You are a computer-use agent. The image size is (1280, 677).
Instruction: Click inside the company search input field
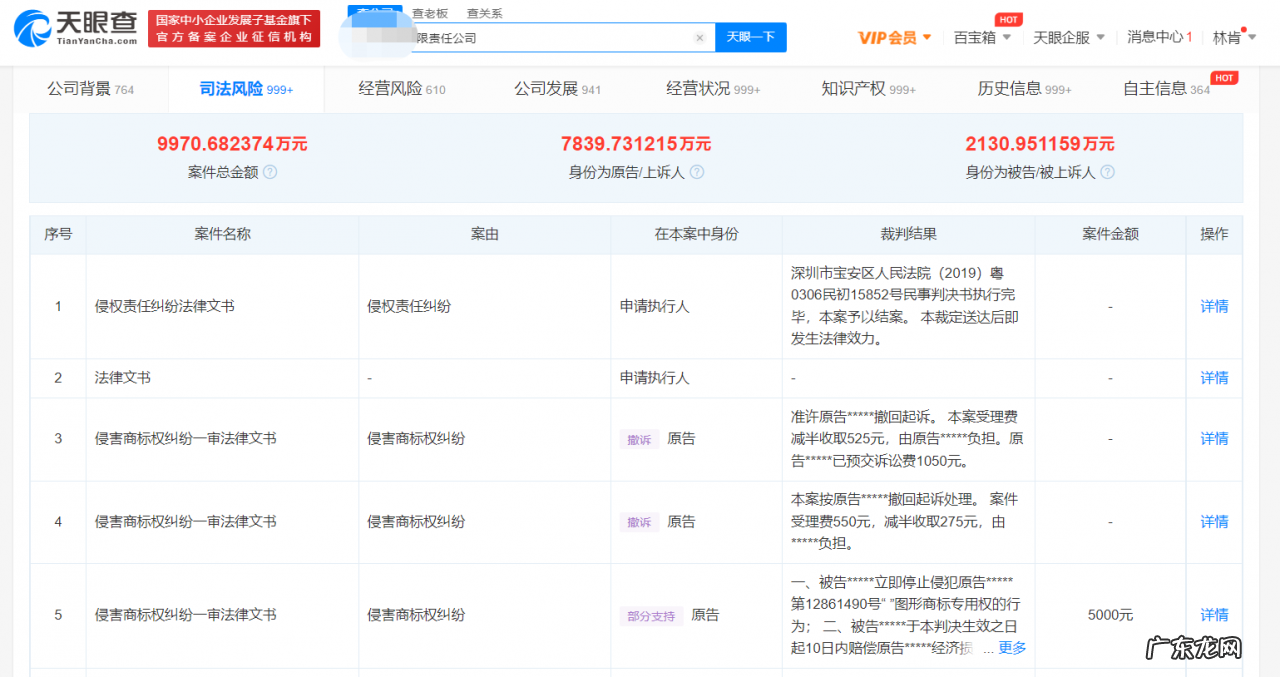pos(550,37)
